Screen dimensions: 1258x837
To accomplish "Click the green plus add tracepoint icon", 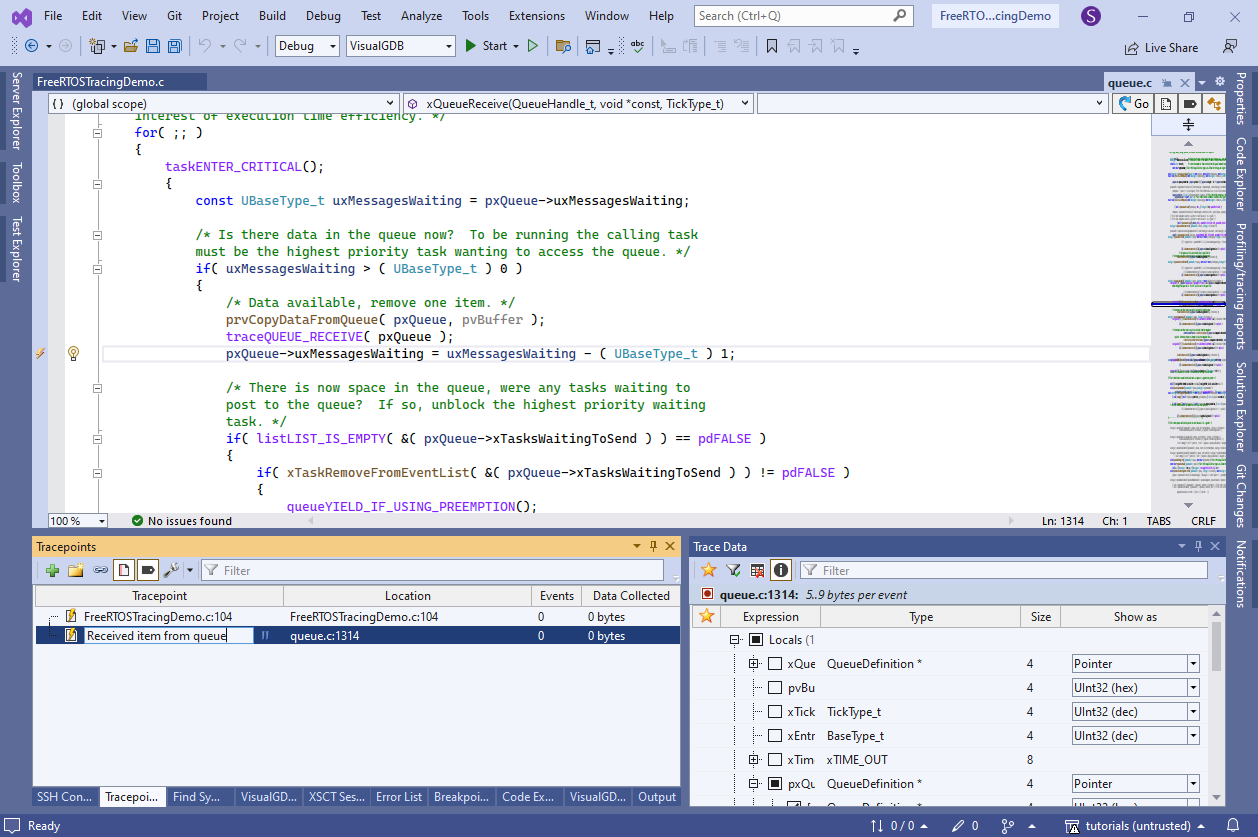I will 52,570.
